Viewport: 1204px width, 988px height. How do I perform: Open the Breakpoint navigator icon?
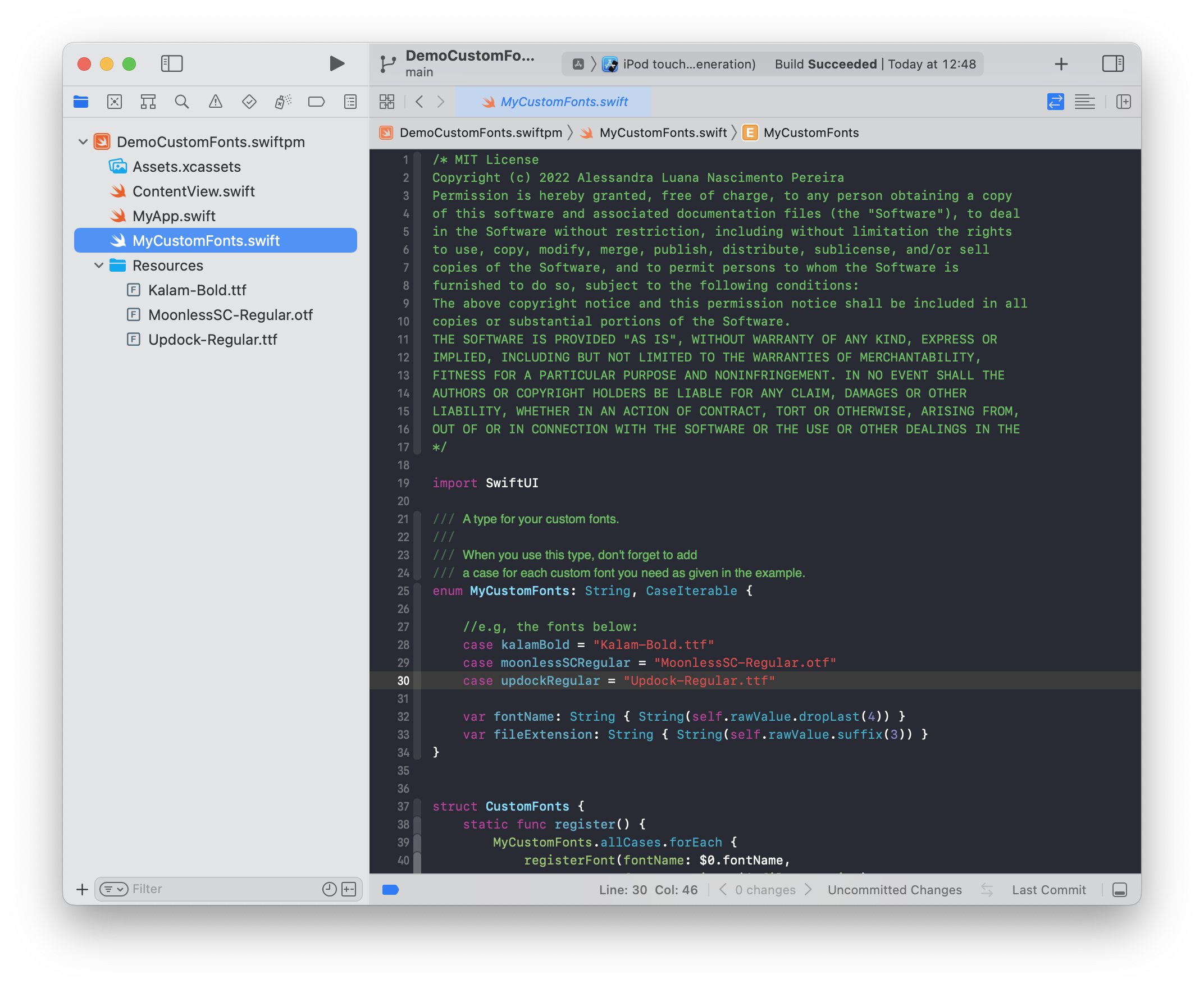coord(316,102)
